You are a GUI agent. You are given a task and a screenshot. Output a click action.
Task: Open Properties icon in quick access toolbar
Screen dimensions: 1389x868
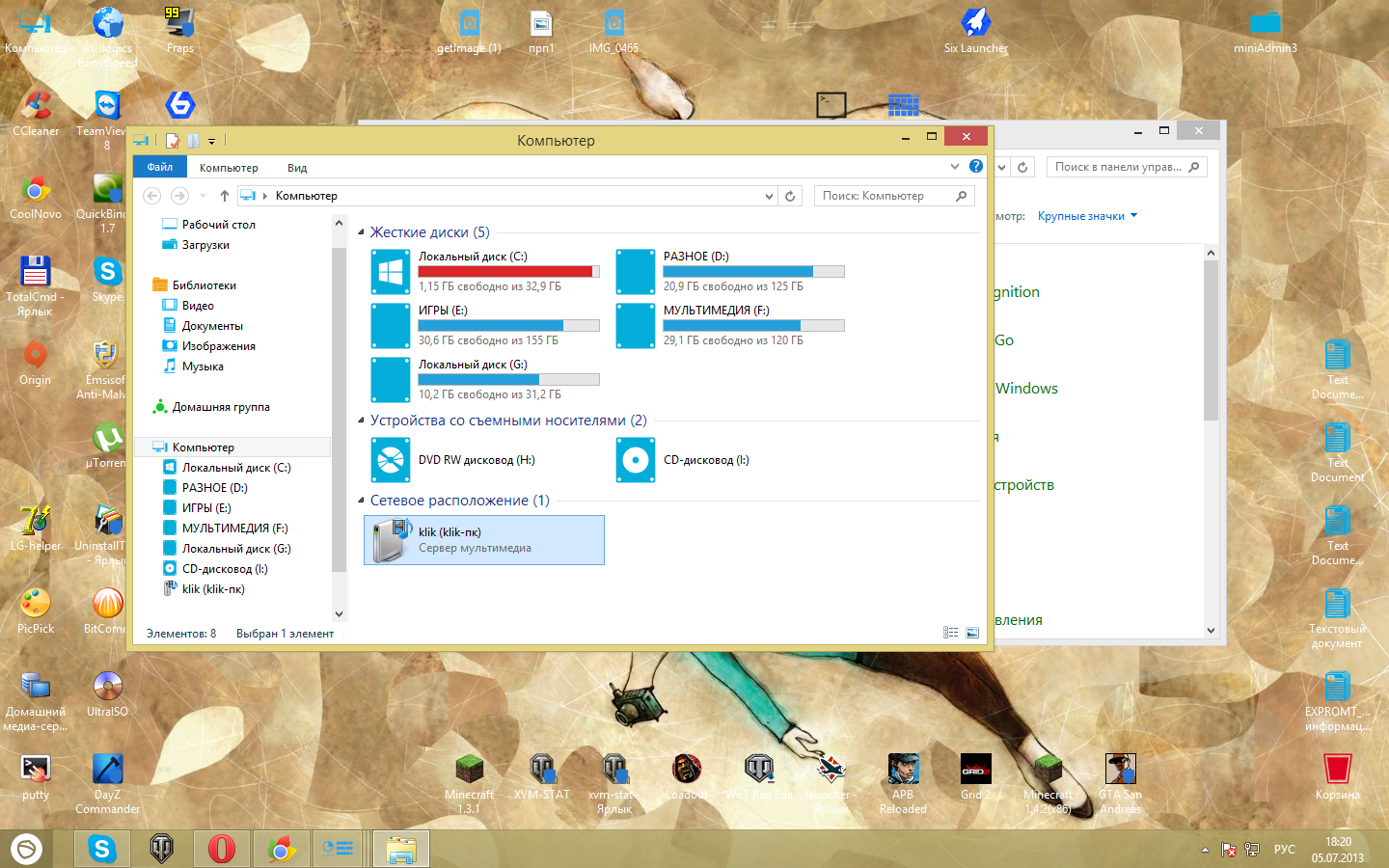pyautogui.click(x=173, y=140)
